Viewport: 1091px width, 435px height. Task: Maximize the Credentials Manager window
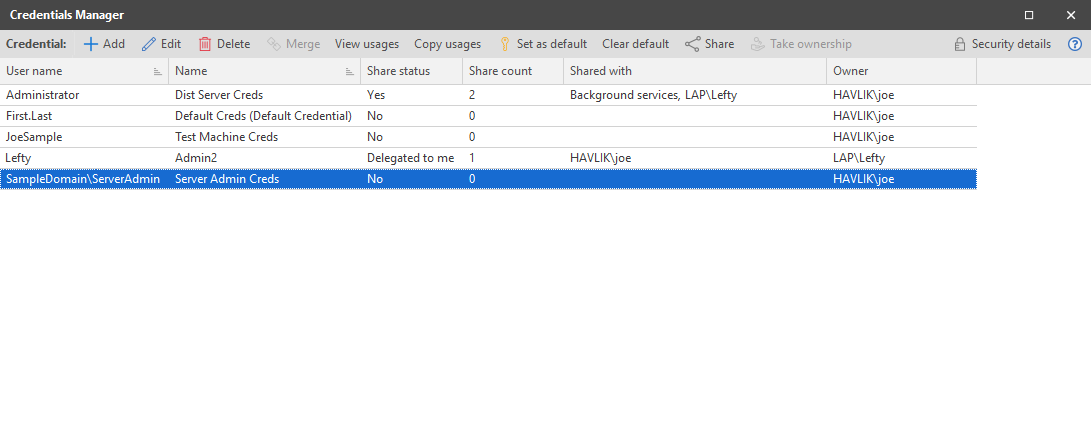click(1029, 14)
